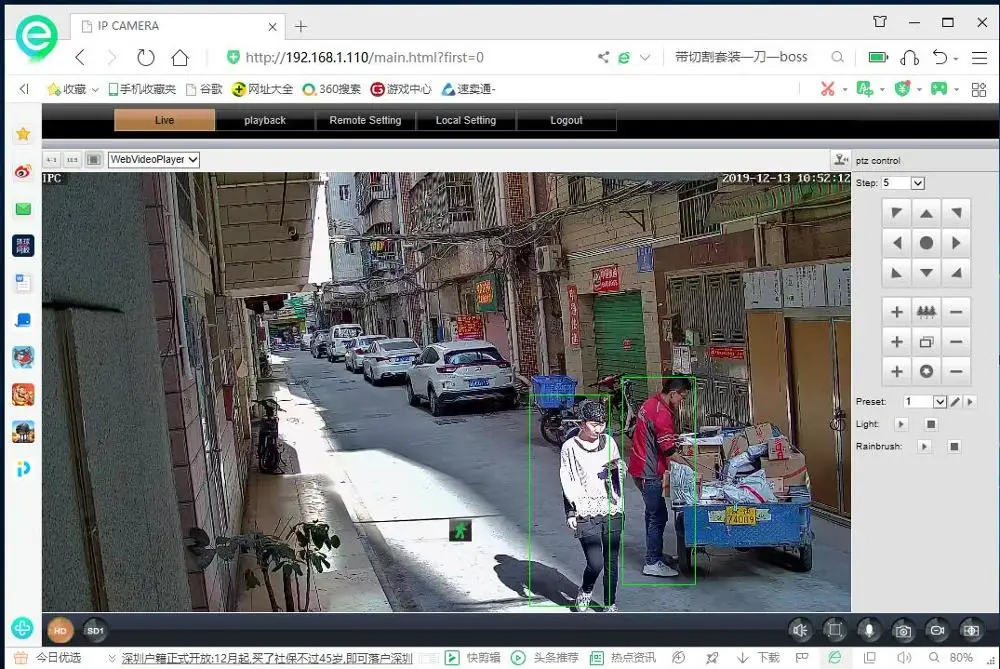Open the Preset number dropdown
Screen dimensions: 1000x669
click(x=939, y=402)
